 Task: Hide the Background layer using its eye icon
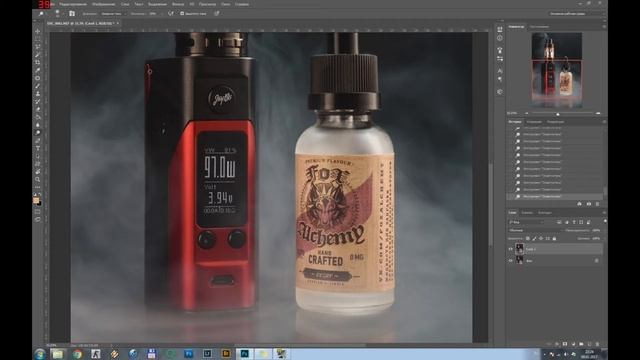(x=511, y=260)
